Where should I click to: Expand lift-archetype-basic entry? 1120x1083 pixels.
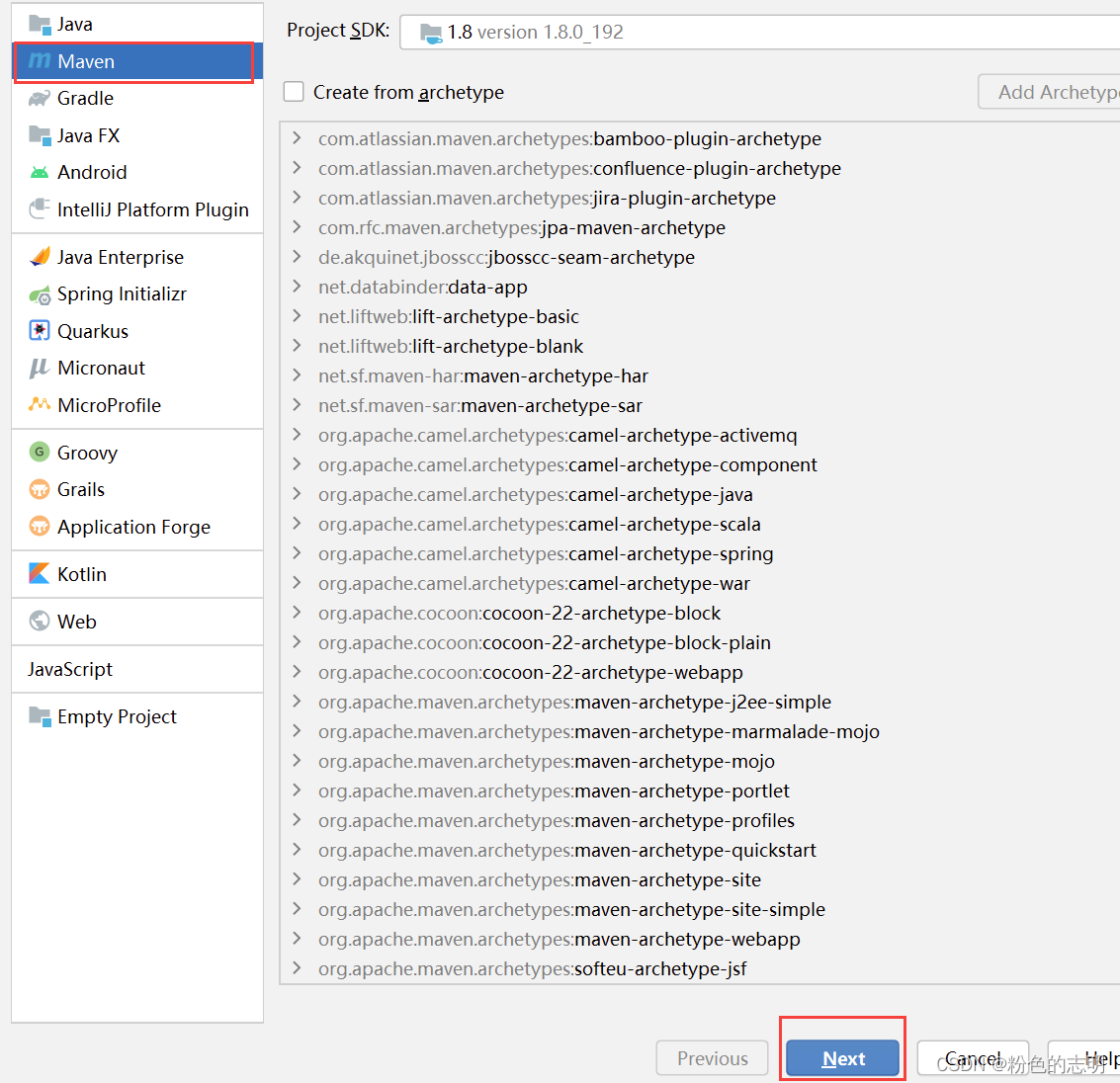coord(297,316)
